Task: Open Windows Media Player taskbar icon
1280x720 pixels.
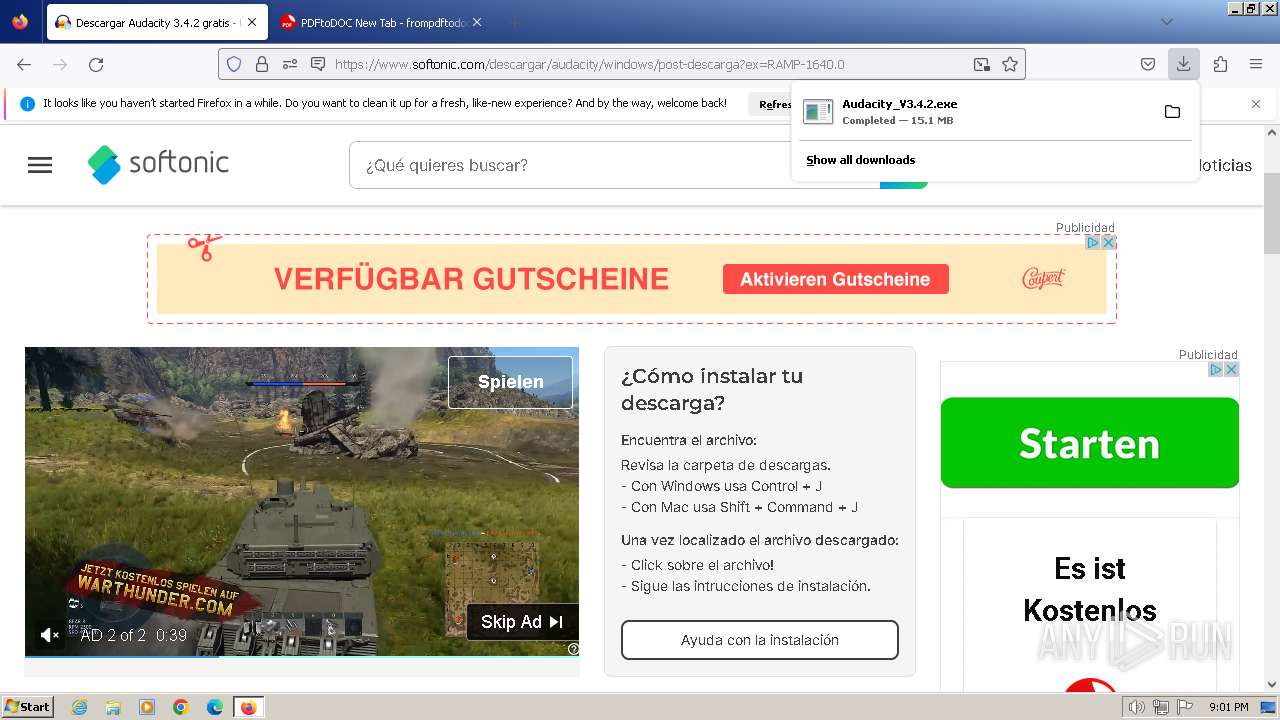Action: pos(147,707)
